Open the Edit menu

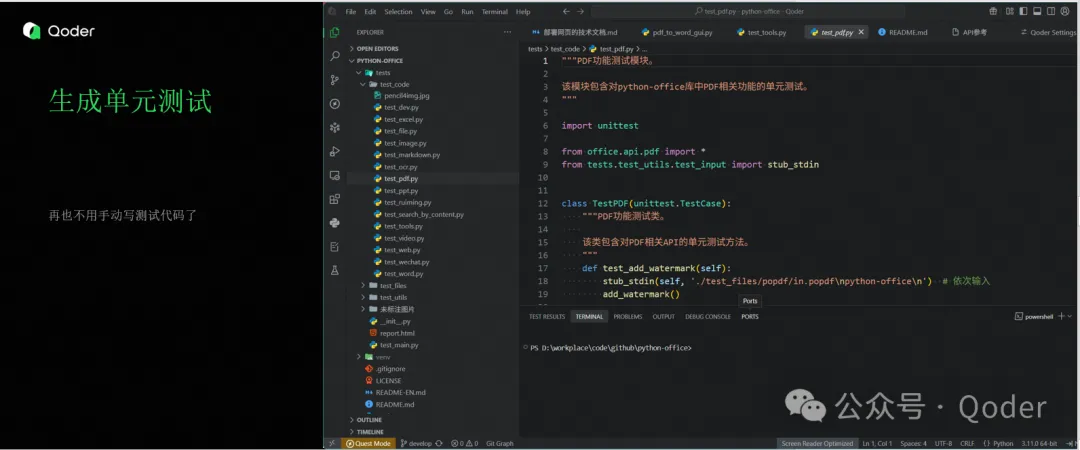point(371,12)
